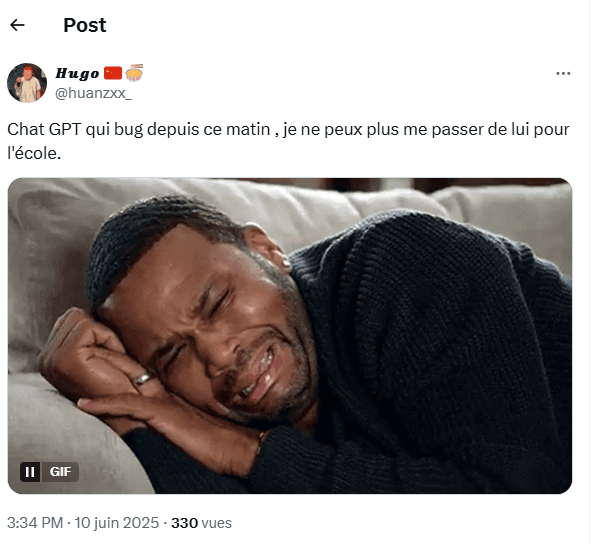Open the crying man GIF media
Image resolution: width=595 pixels, height=544 pixels.
(x=290, y=336)
